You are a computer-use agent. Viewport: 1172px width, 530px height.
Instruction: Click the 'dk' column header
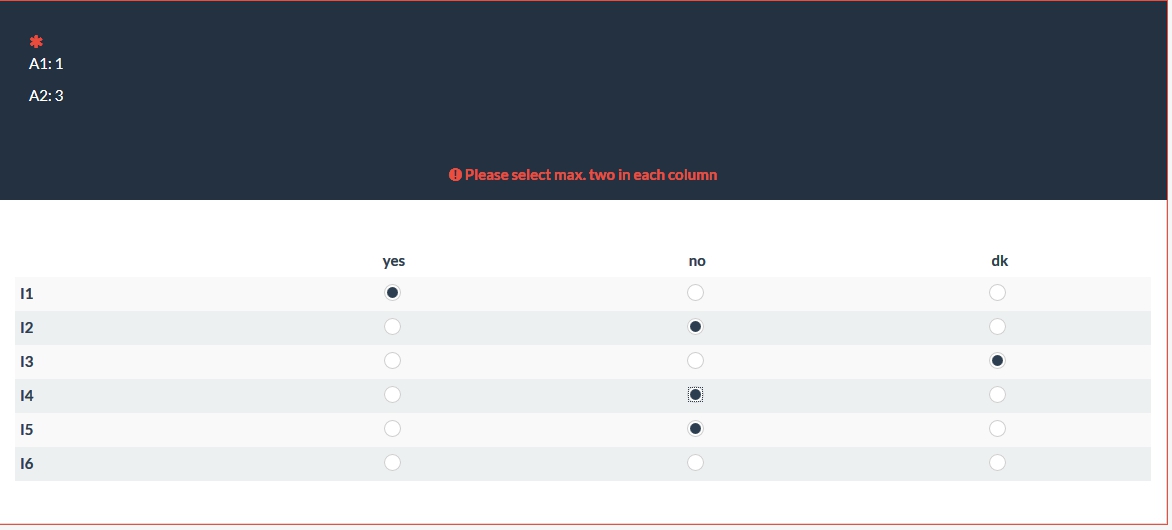coord(999,261)
